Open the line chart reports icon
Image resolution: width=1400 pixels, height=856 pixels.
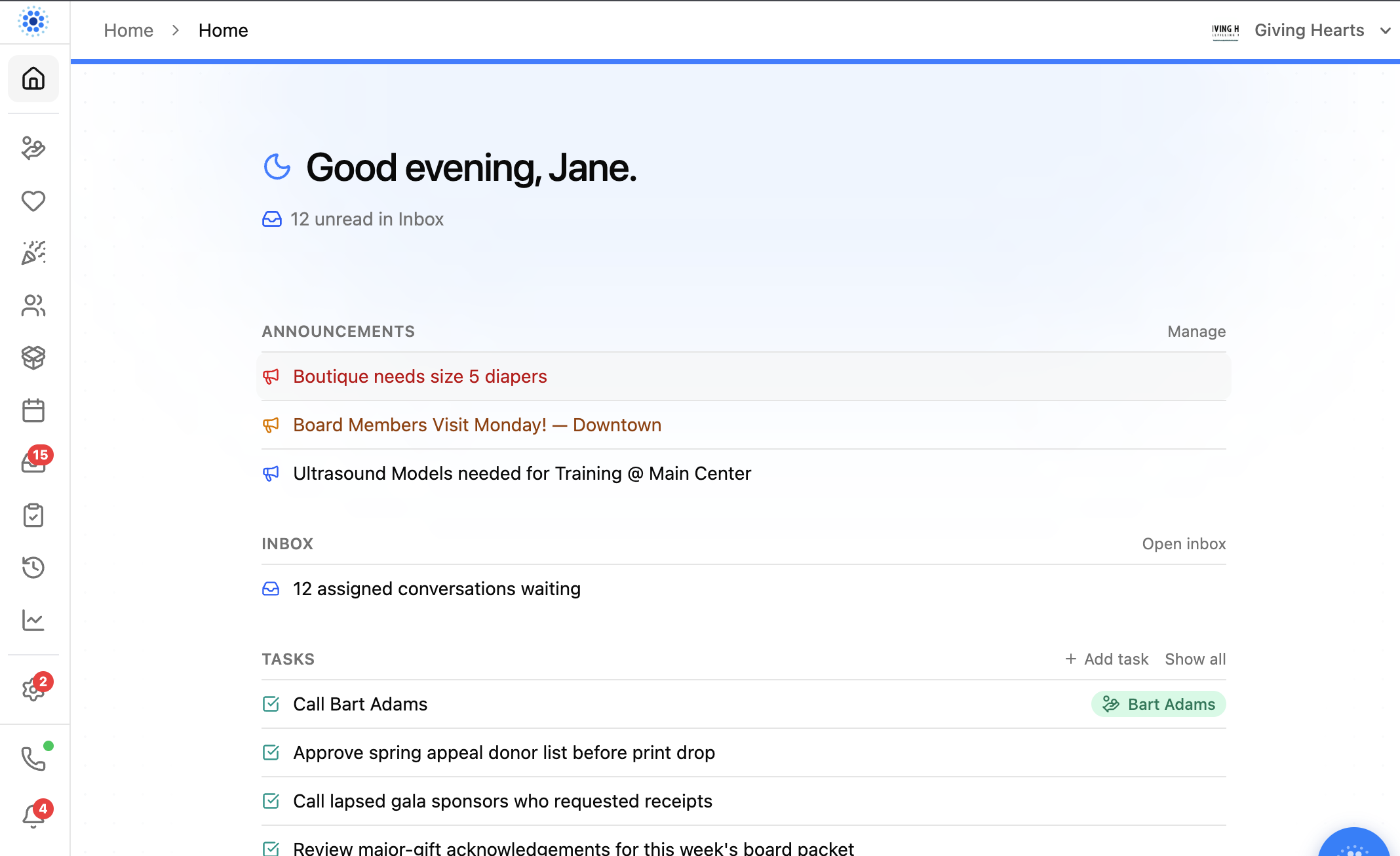coord(33,620)
